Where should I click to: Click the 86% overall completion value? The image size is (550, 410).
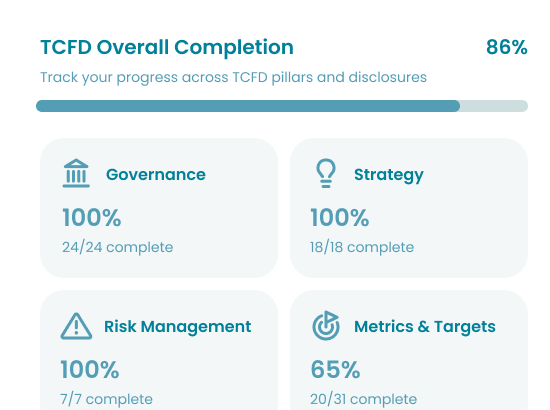point(507,47)
